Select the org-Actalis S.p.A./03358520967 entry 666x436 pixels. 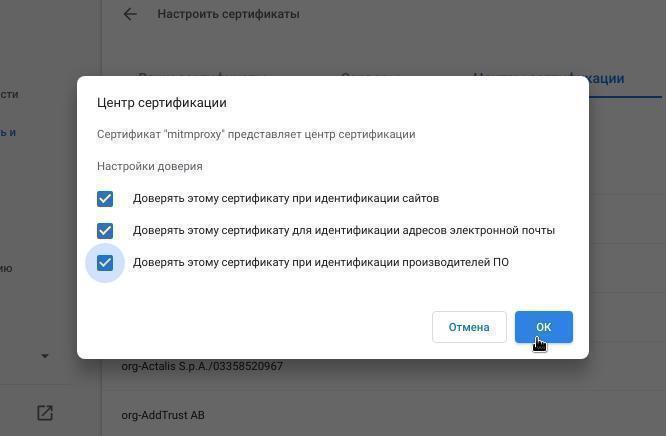point(202,366)
